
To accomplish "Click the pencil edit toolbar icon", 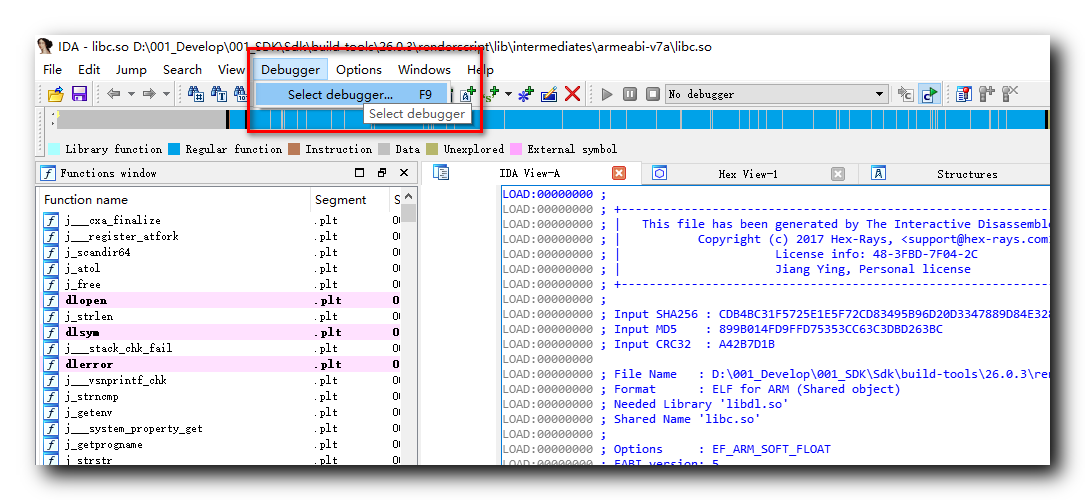I will (x=549, y=94).
